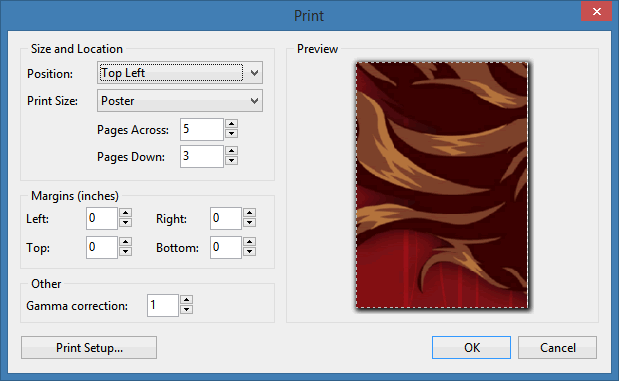Decrease Right margin with down arrow
619x381 pixels.
(249, 223)
